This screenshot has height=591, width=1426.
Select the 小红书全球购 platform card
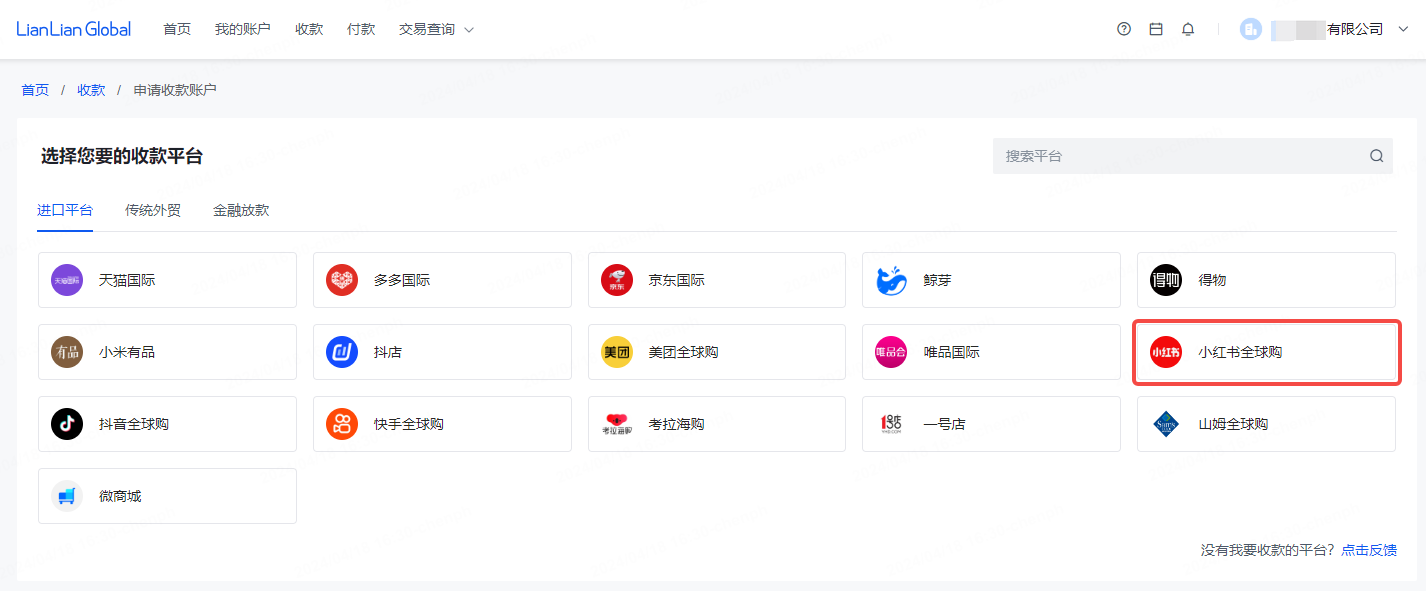click(x=1266, y=352)
